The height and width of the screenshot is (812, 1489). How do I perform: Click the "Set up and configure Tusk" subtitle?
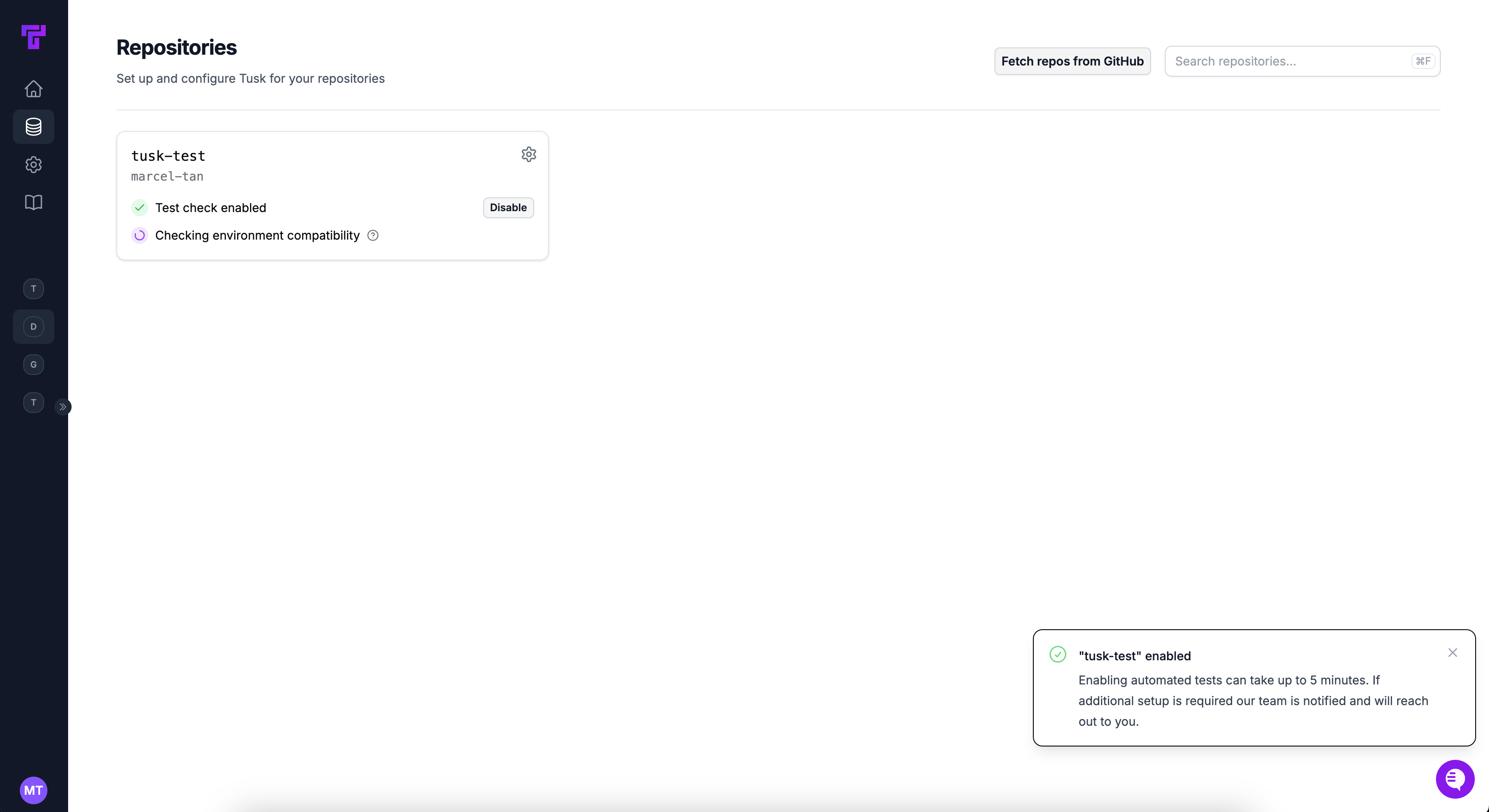[x=250, y=78]
